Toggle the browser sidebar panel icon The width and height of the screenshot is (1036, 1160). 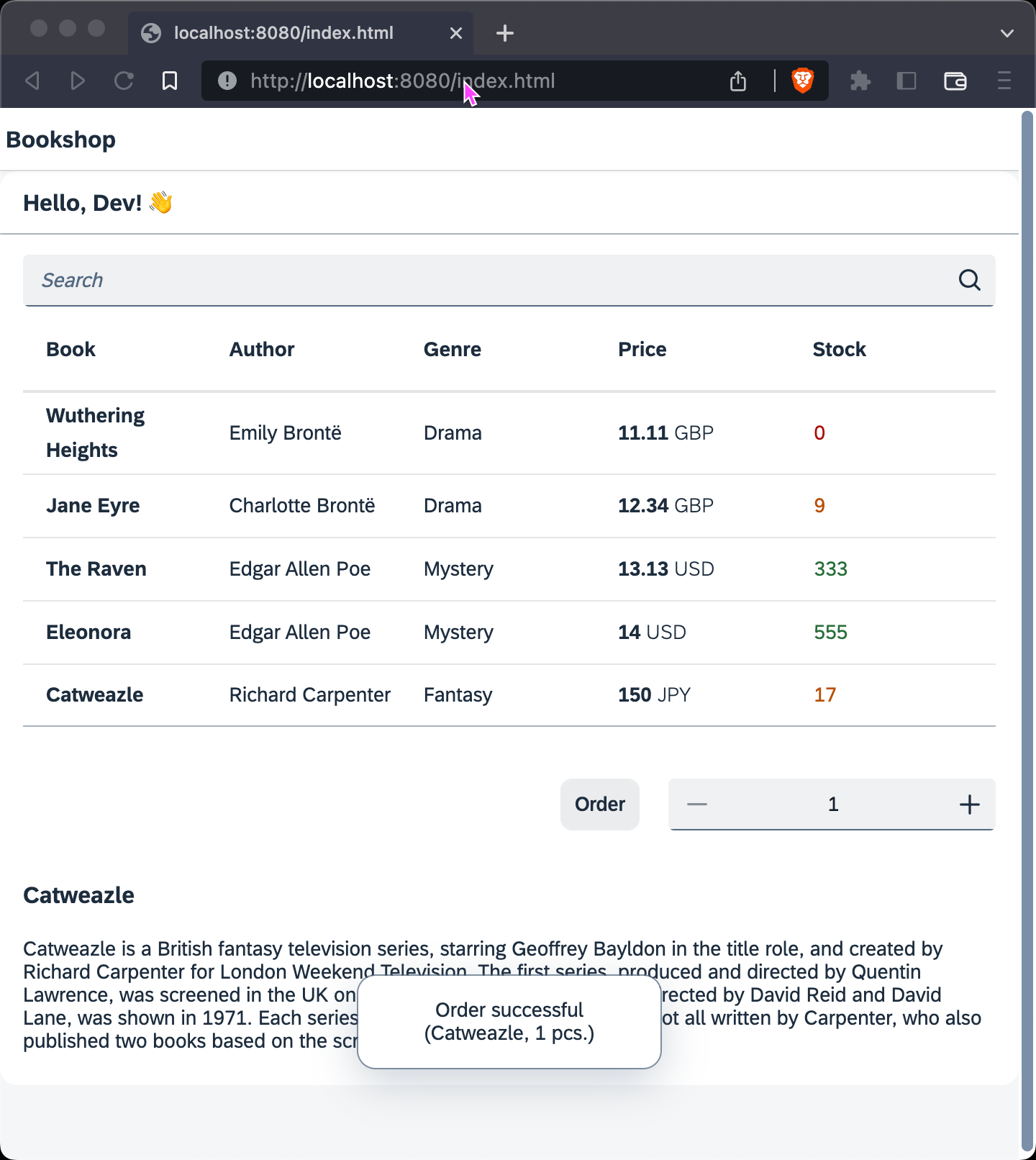click(906, 81)
